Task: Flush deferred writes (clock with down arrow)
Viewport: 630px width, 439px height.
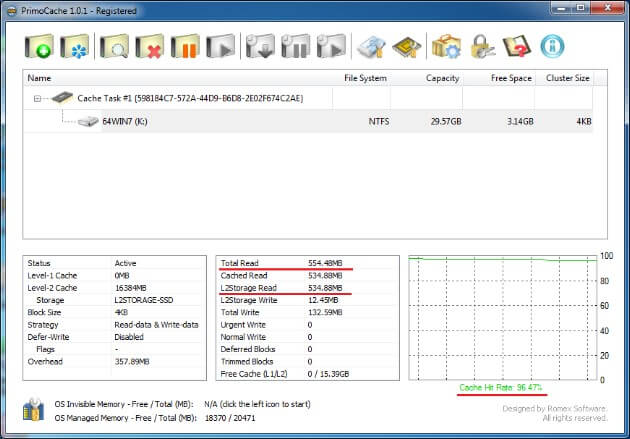Action: tap(260, 46)
